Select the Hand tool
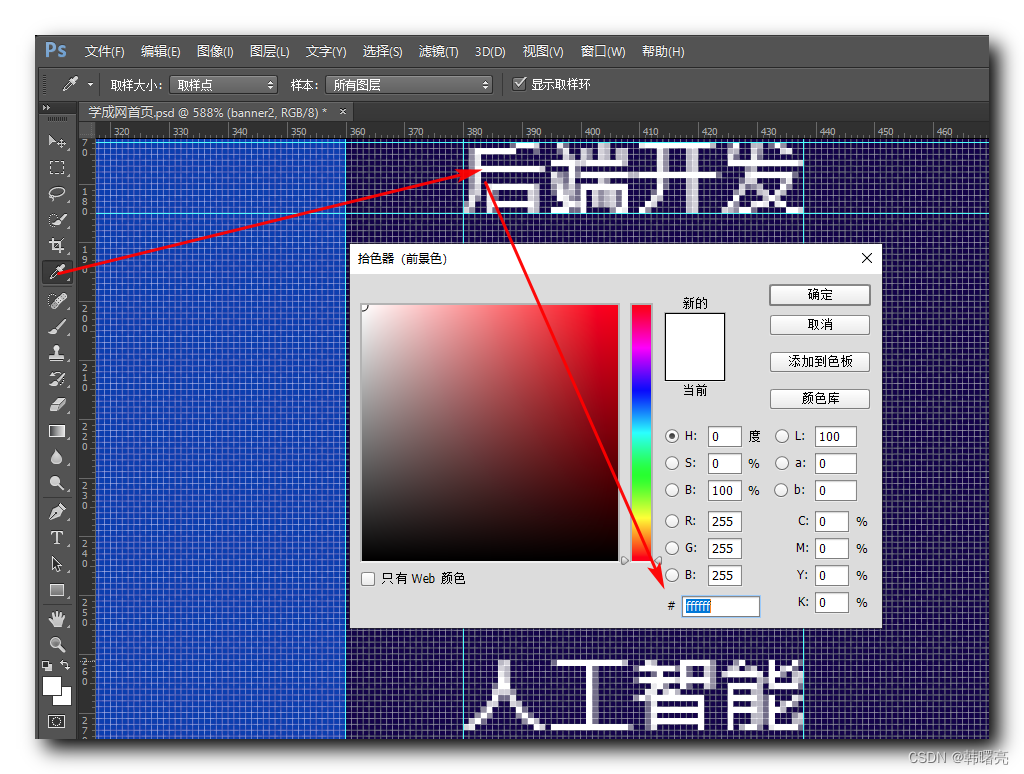The height and width of the screenshot is (774, 1024). (x=57, y=618)
